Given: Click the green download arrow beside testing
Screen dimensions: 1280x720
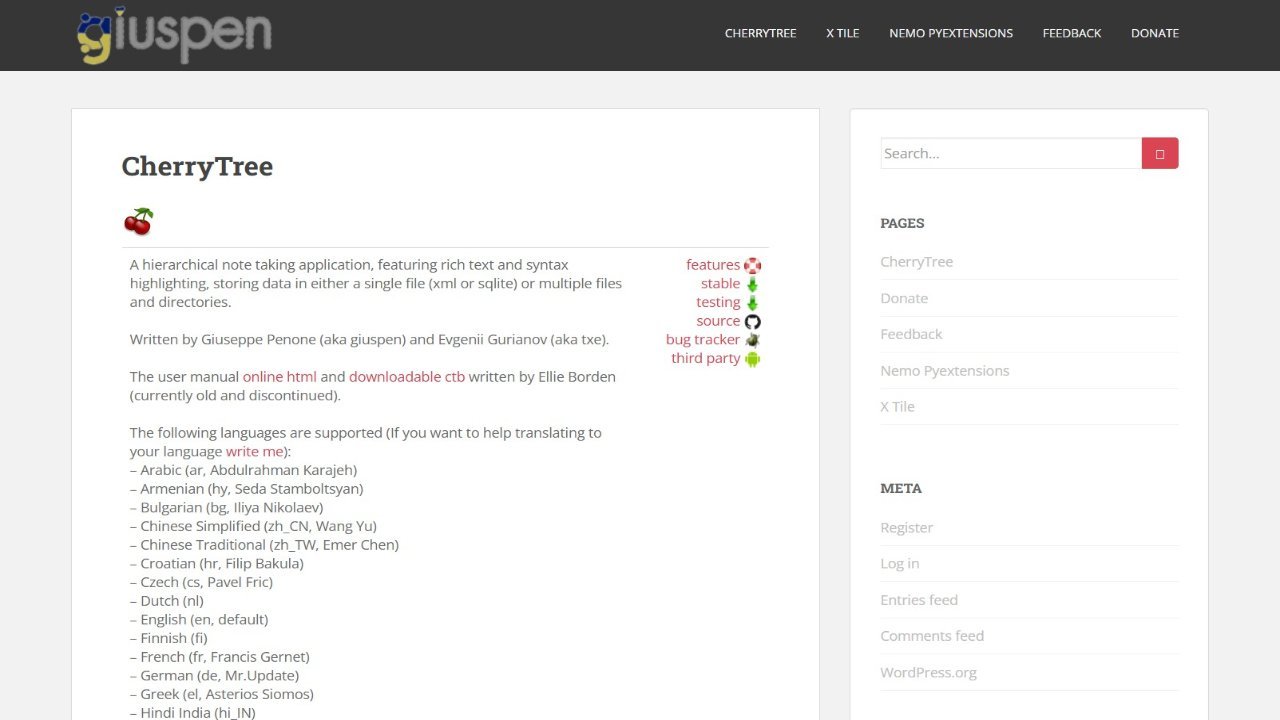Looking at the screenshot, I should [752, 302].
